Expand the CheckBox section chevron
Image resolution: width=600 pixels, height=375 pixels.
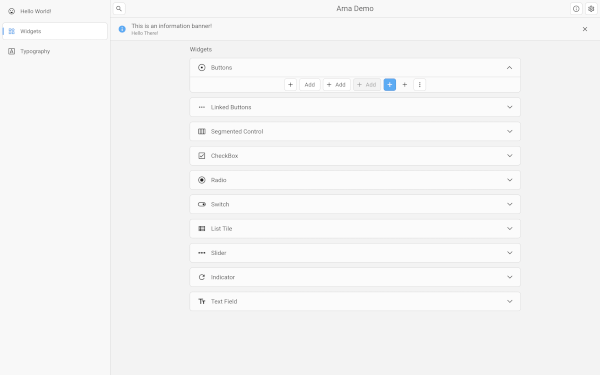point(509,156)
